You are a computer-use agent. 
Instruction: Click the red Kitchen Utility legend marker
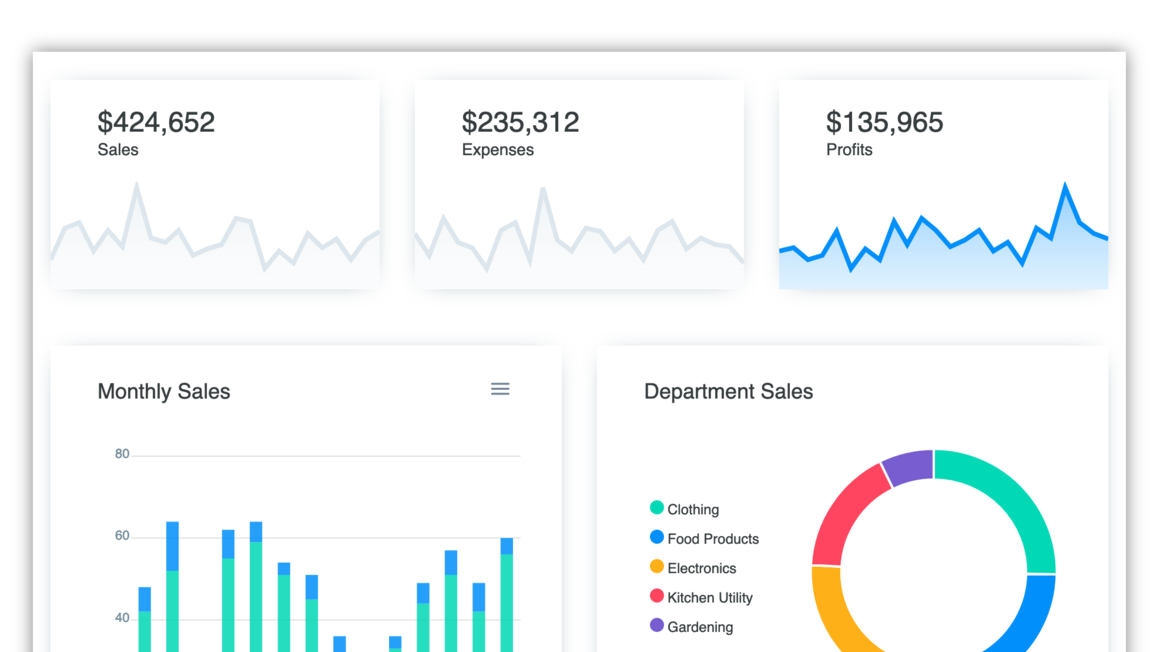coord(657,596)
